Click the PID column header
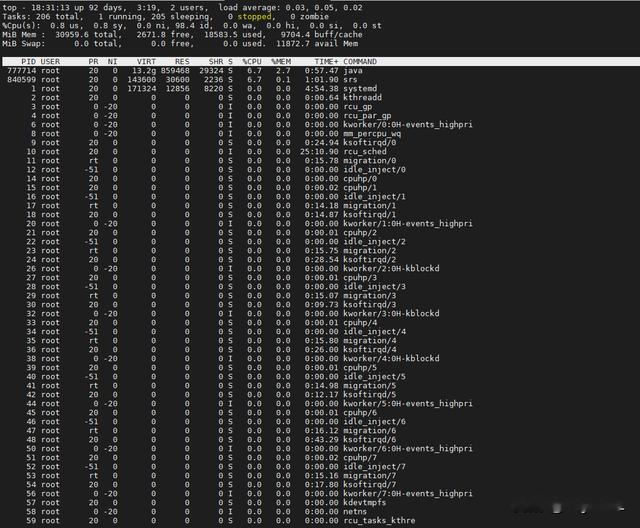Screen dimensions: 640x528 (29, 62)
